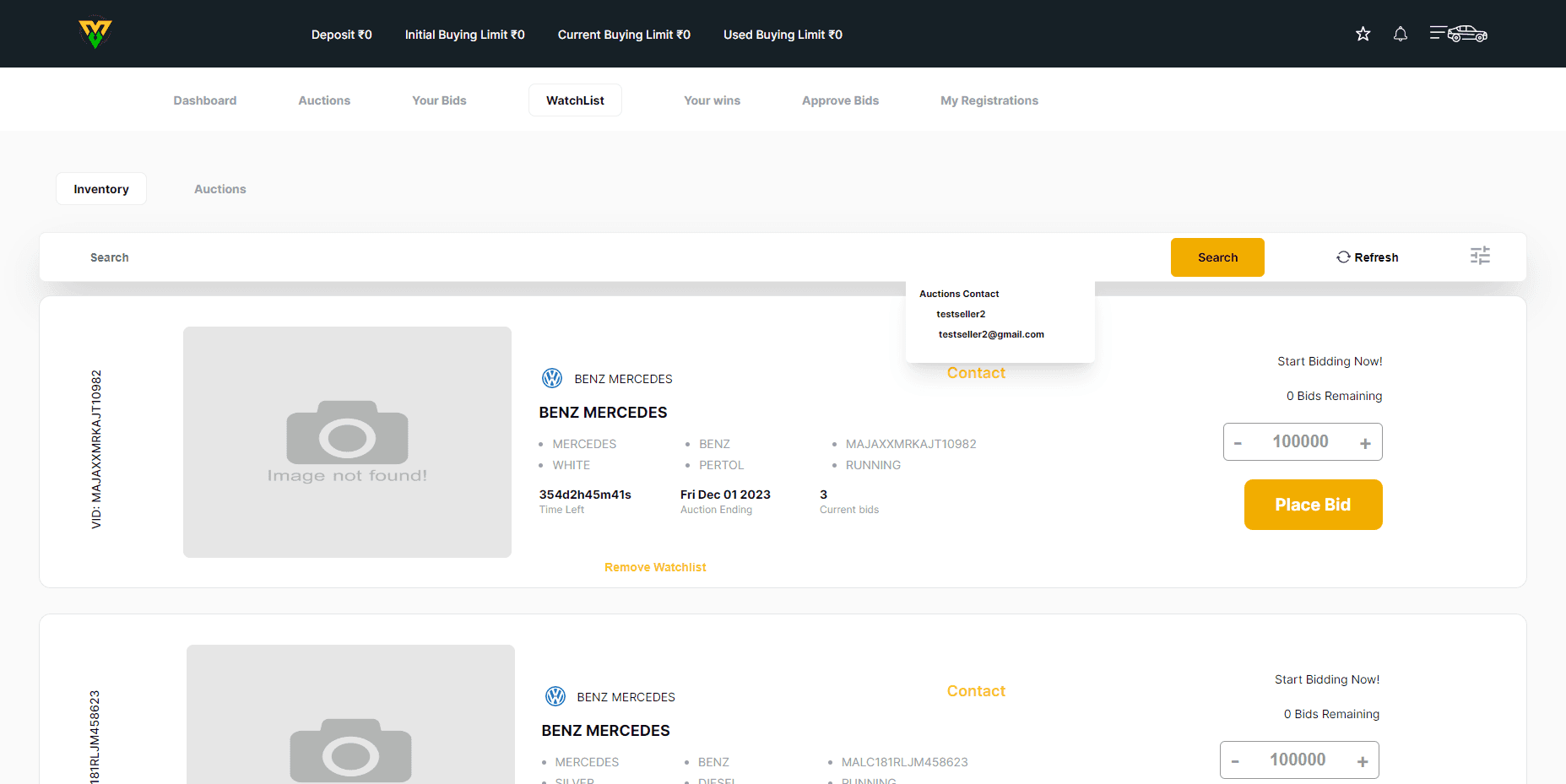This screenshot has height=784, width=1566.
Task: Click Contact link for MALC181RLJM458623 vehicle
Action: point(976,691)
